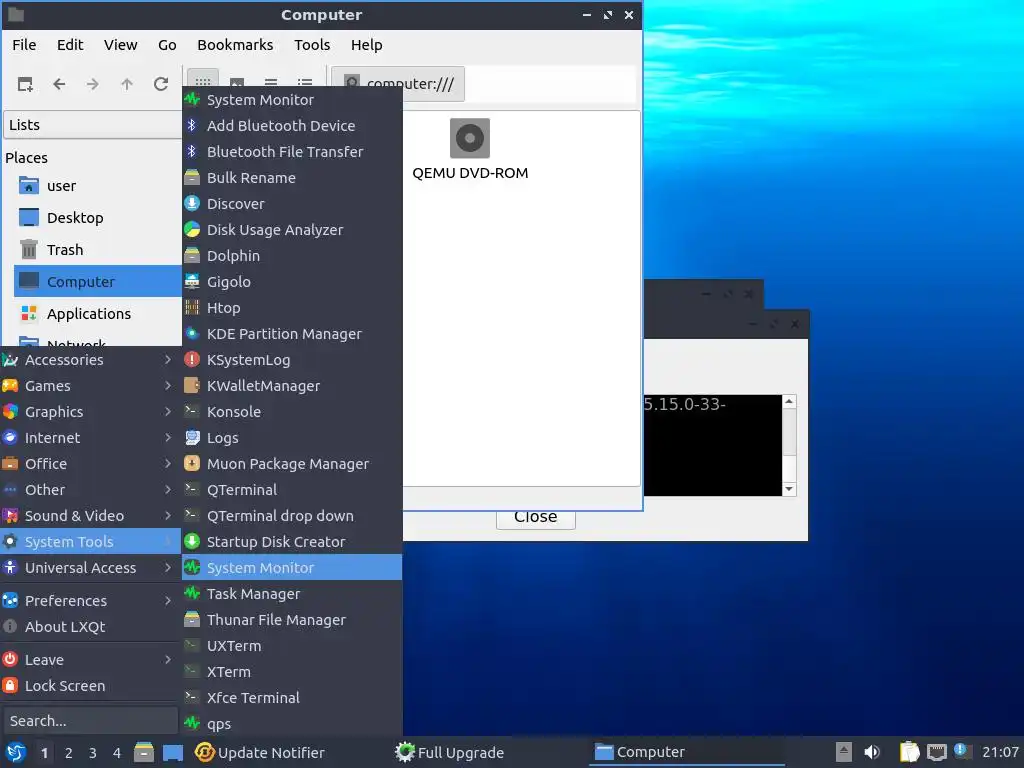Launch XTerm
Viewport: 1024px width, 768px height.
tap(292, 672)
